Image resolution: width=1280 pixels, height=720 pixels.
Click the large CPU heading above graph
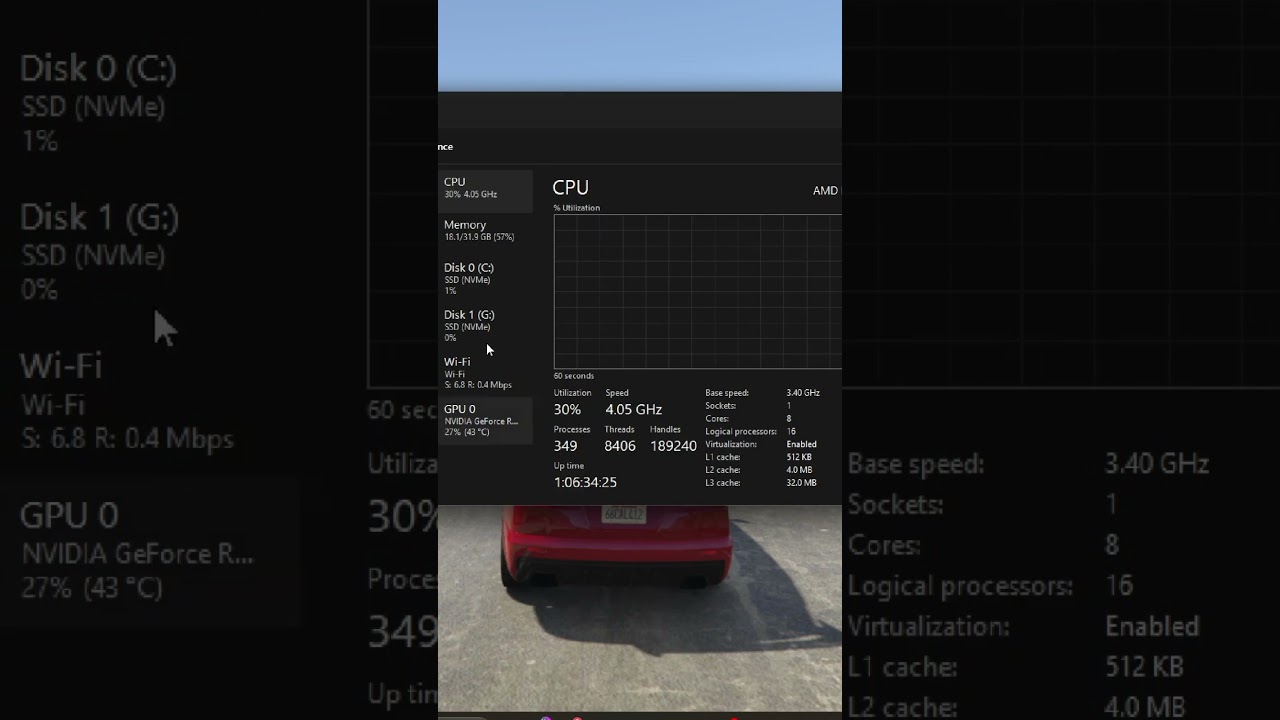570,187
